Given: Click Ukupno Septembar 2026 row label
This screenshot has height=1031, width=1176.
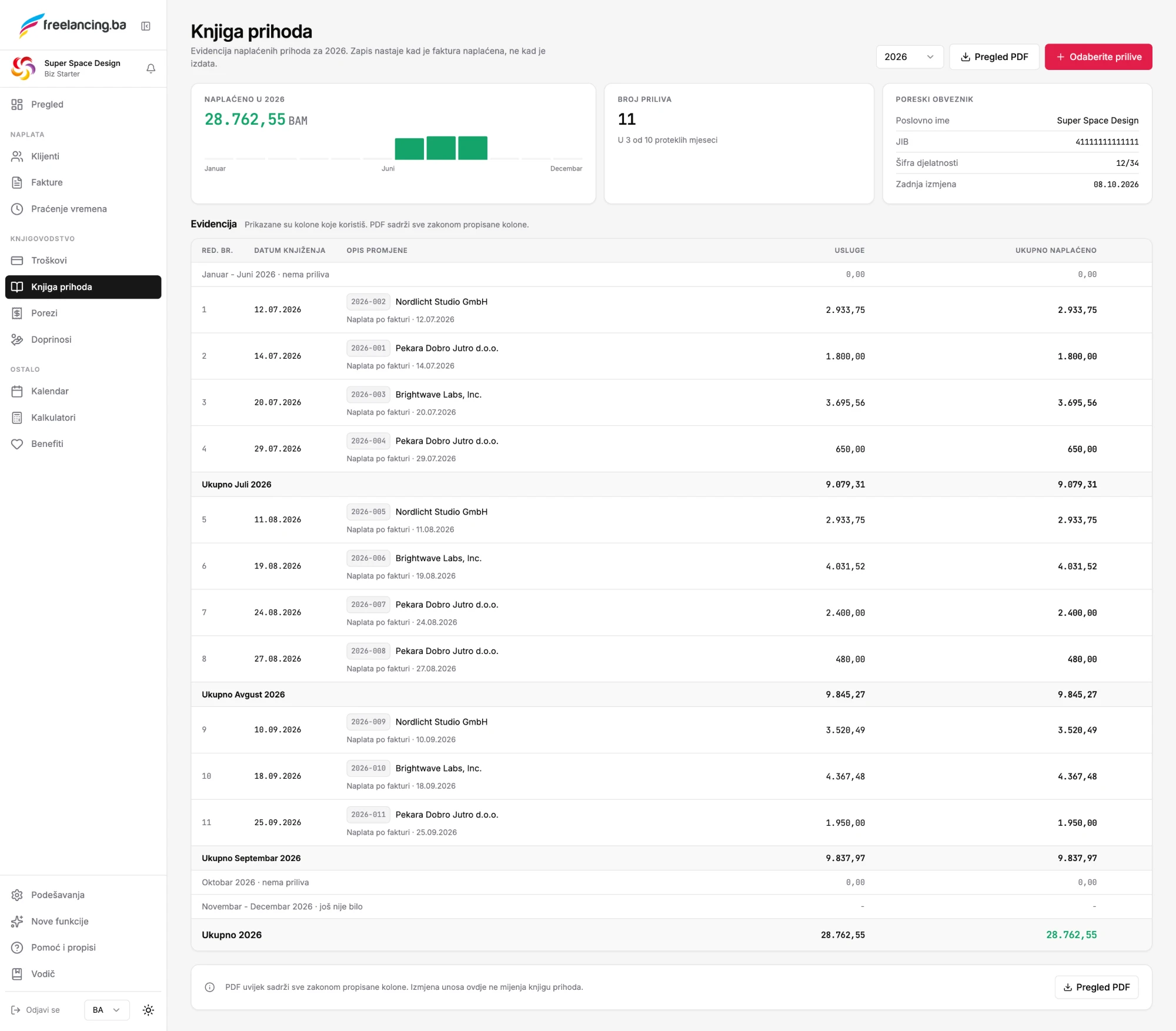Looking at the screenshot, I should [251, 858].
